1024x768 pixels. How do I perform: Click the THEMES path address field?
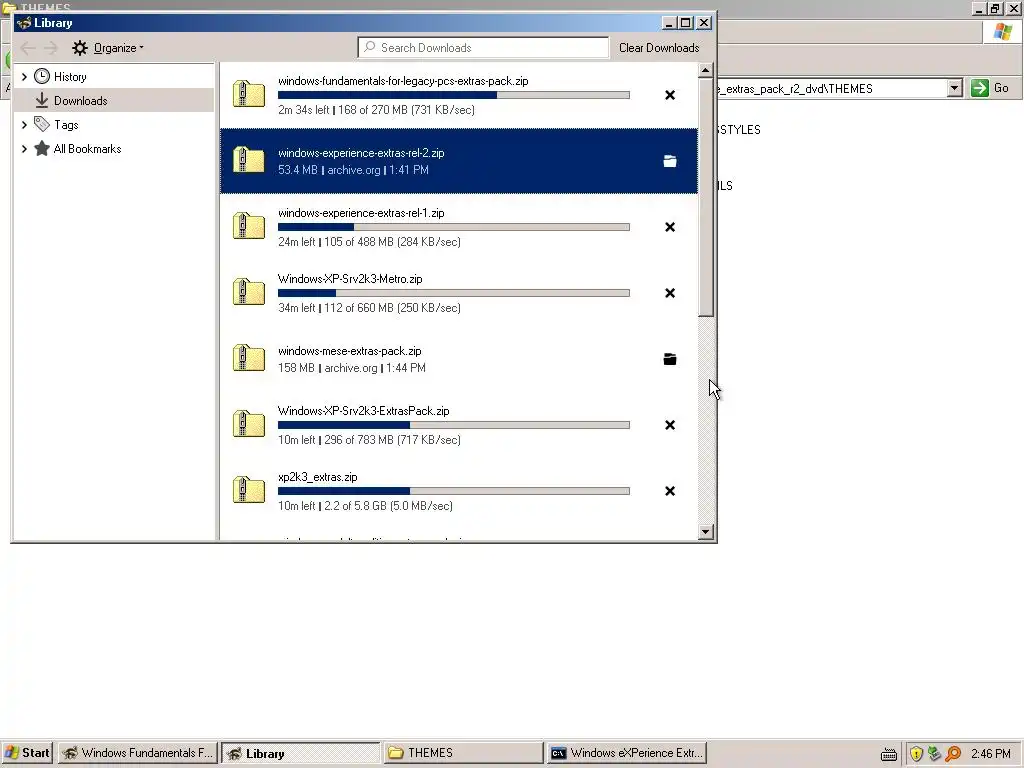833,88
